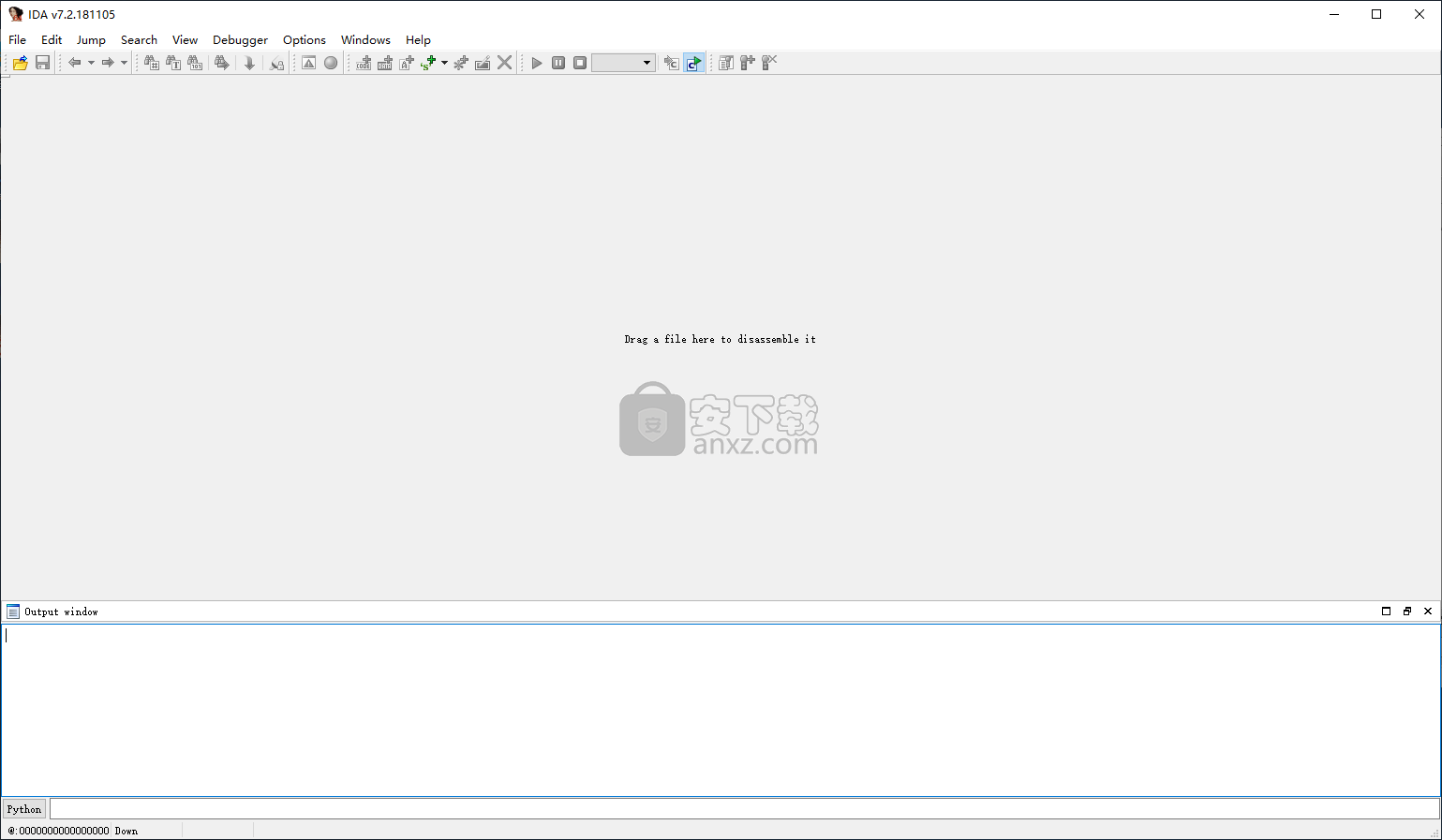The image size is (1442, 840).
Task: Click the downward arrow toolbar icon
Action: click(x=249, y=63)
